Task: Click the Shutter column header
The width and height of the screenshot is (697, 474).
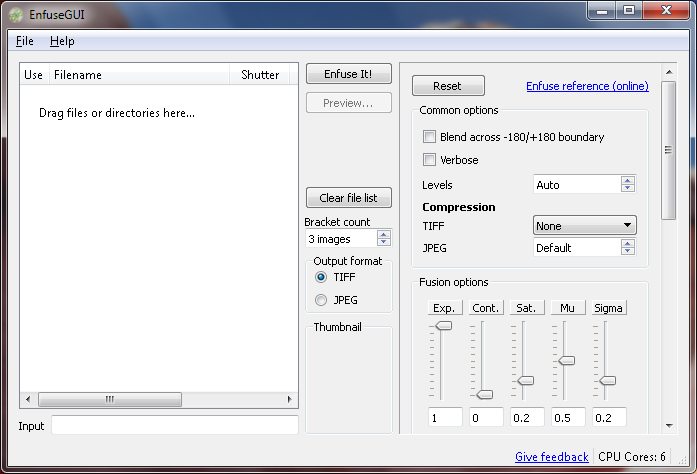Action: pyautogui.click(x=260, y=74)
